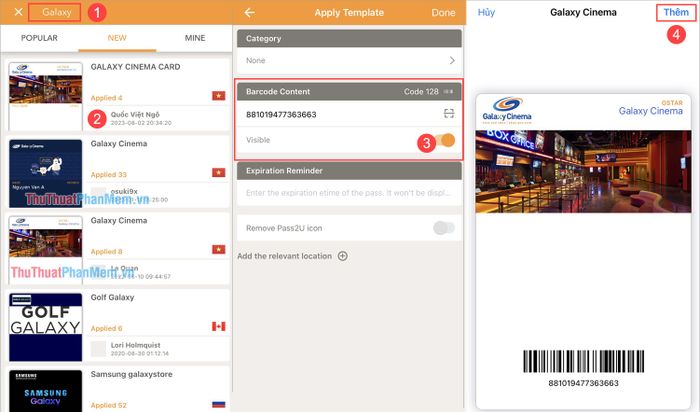Open GALAXY CINEMA CARD template thumbnail
The width and height of the screenshot is (700, 412).
coord(46,96)
